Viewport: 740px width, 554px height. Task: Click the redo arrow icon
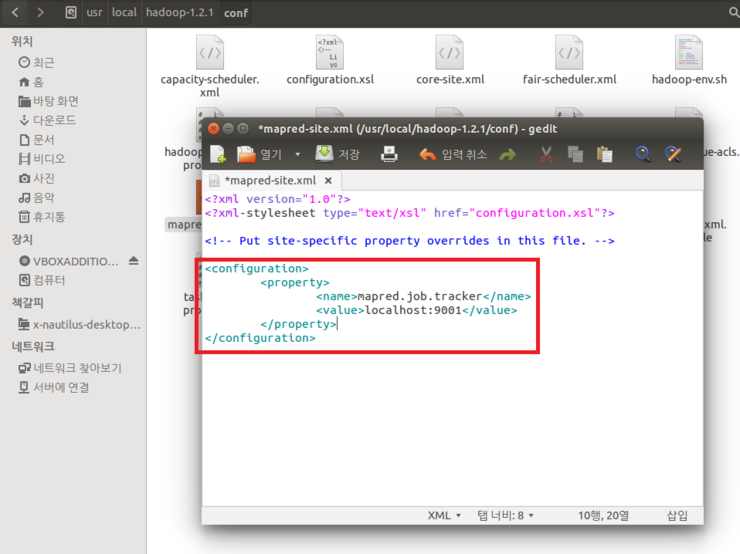click(x=507, y=154)
